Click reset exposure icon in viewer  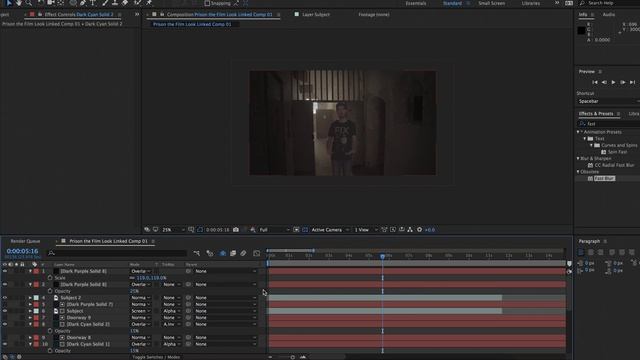click(419, 230)
